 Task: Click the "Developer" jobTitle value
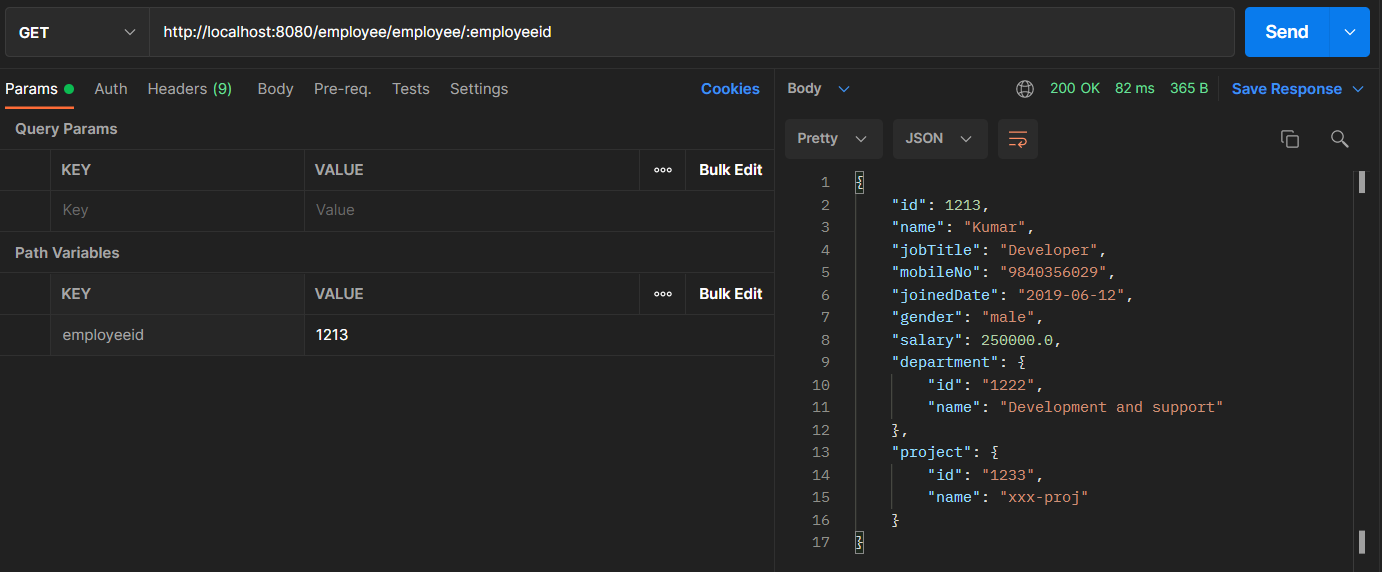pos(1049,250)
